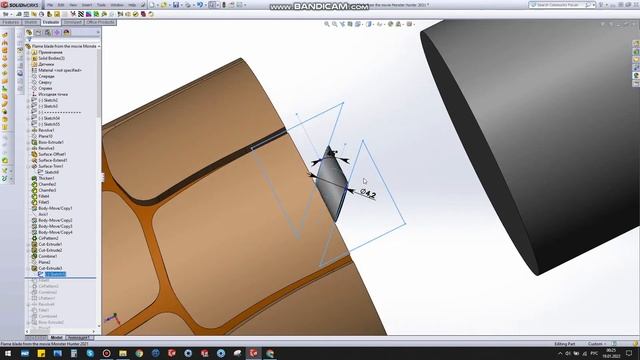The image size is (640, 360).
Task: Open the FeatureManager design tree tab
Action: (29, 33)
